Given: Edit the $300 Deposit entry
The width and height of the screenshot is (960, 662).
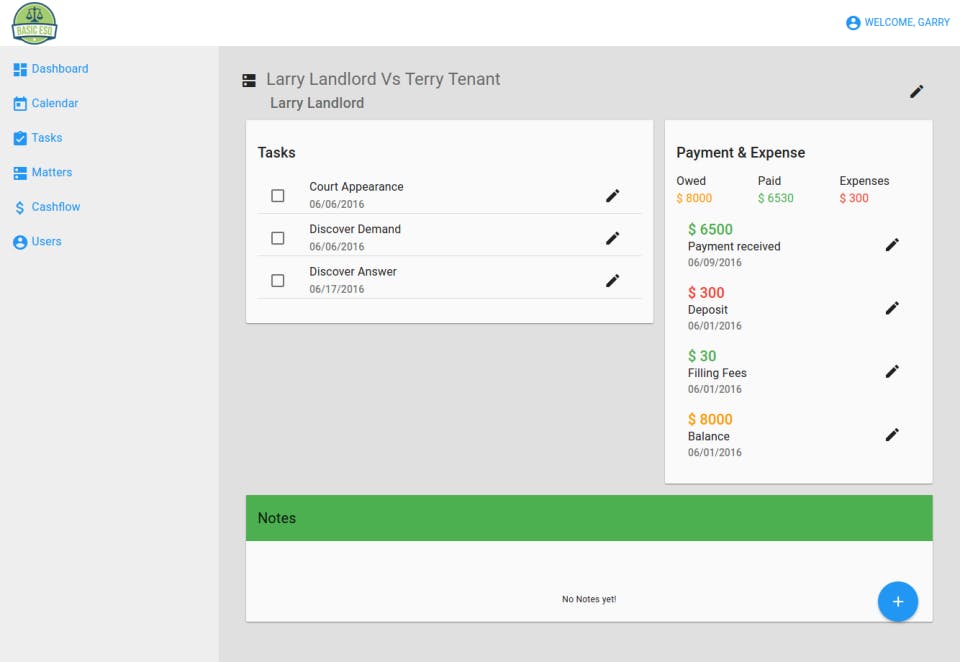Looking at the screenshot, I should [892, 308].
